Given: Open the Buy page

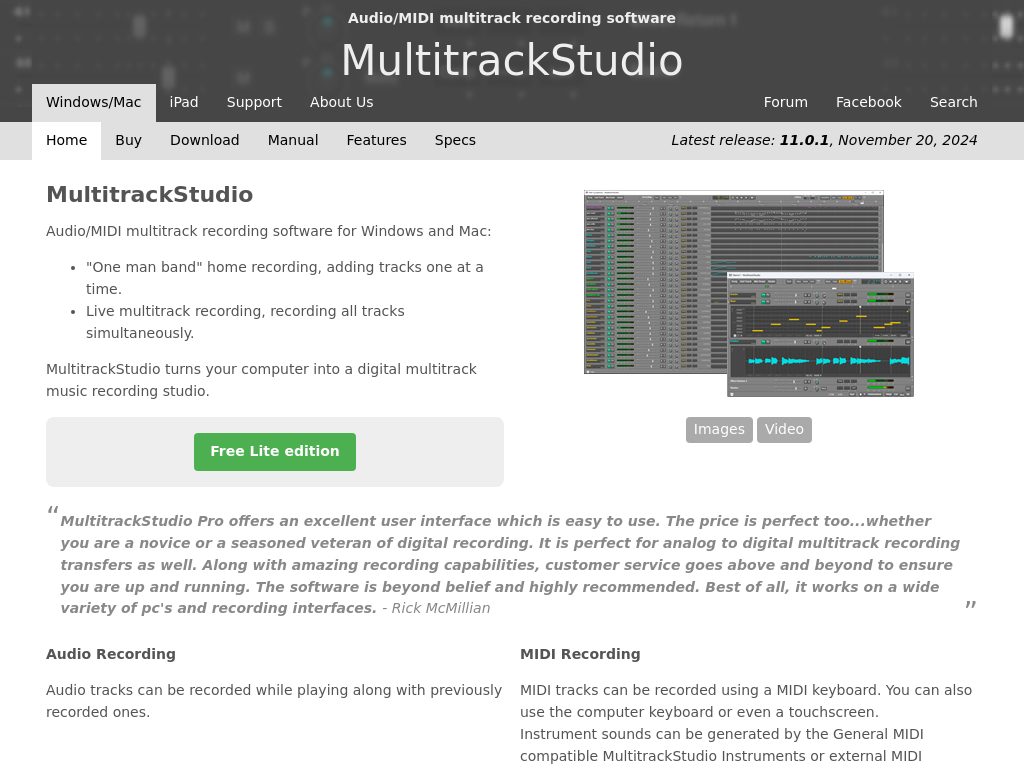Looking at the screenshot, I should tap(128, 140).
